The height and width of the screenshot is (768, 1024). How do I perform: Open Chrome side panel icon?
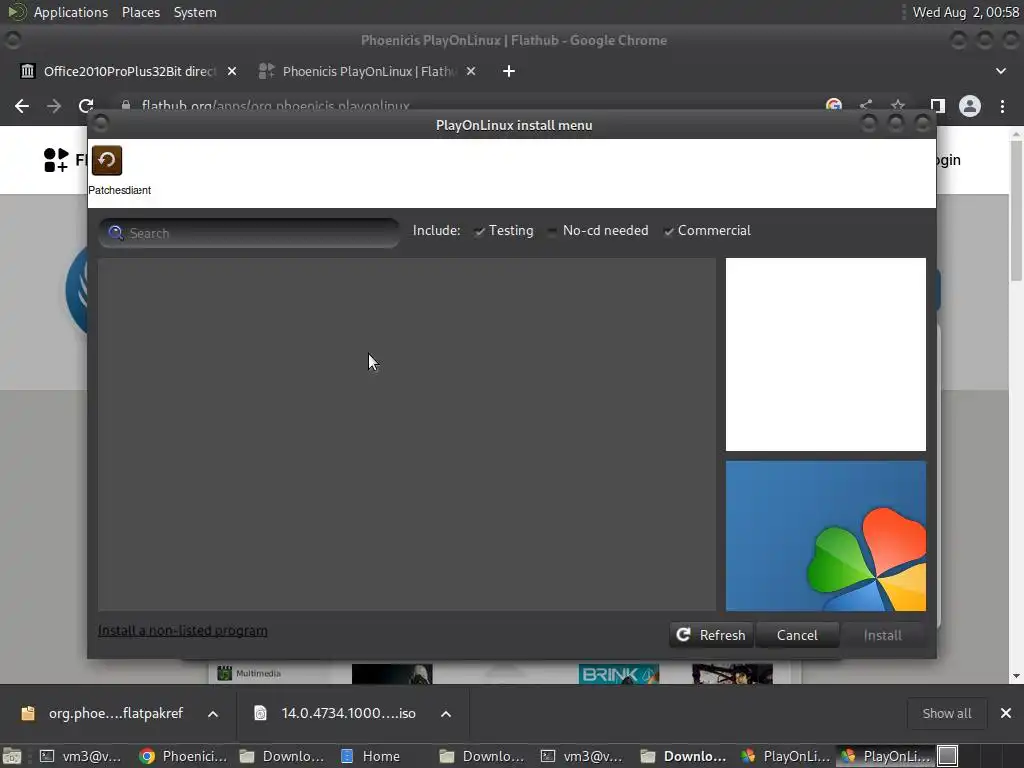[938, 106]
